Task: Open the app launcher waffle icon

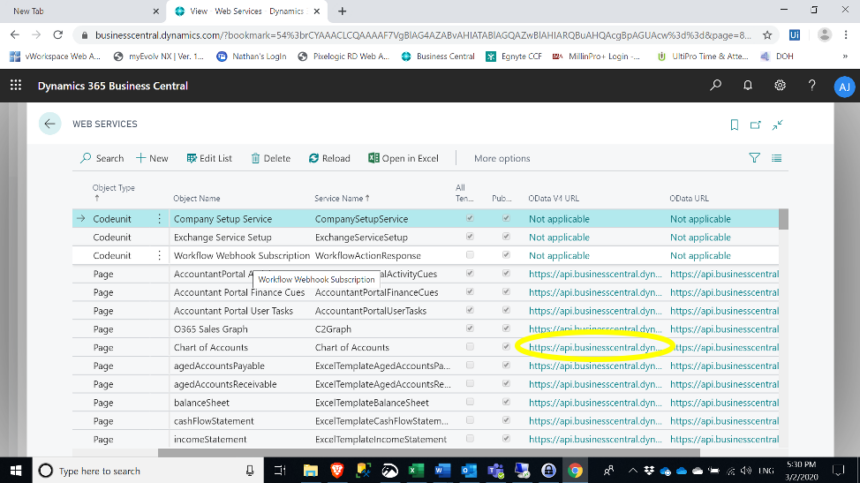Action: 15,86
